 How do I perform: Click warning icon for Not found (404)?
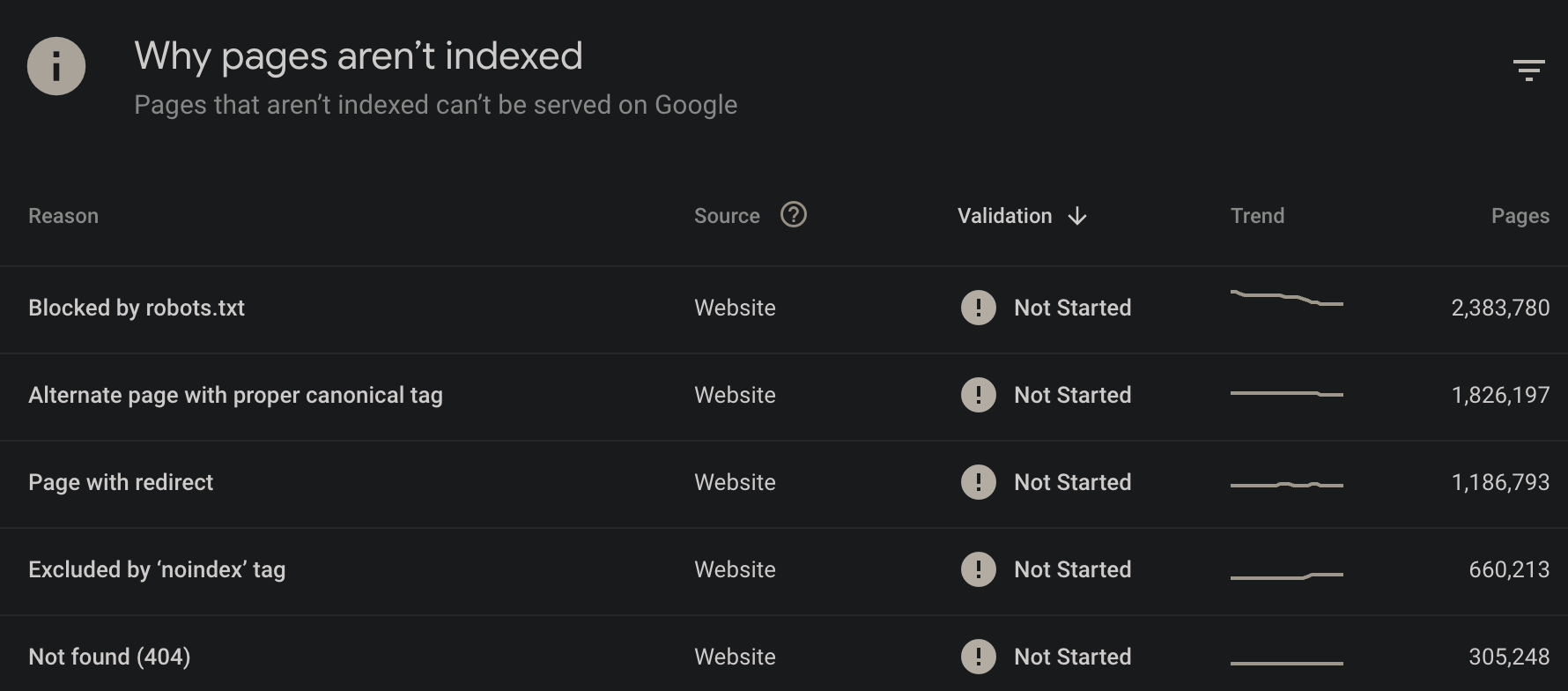click(x=978, y=657)
